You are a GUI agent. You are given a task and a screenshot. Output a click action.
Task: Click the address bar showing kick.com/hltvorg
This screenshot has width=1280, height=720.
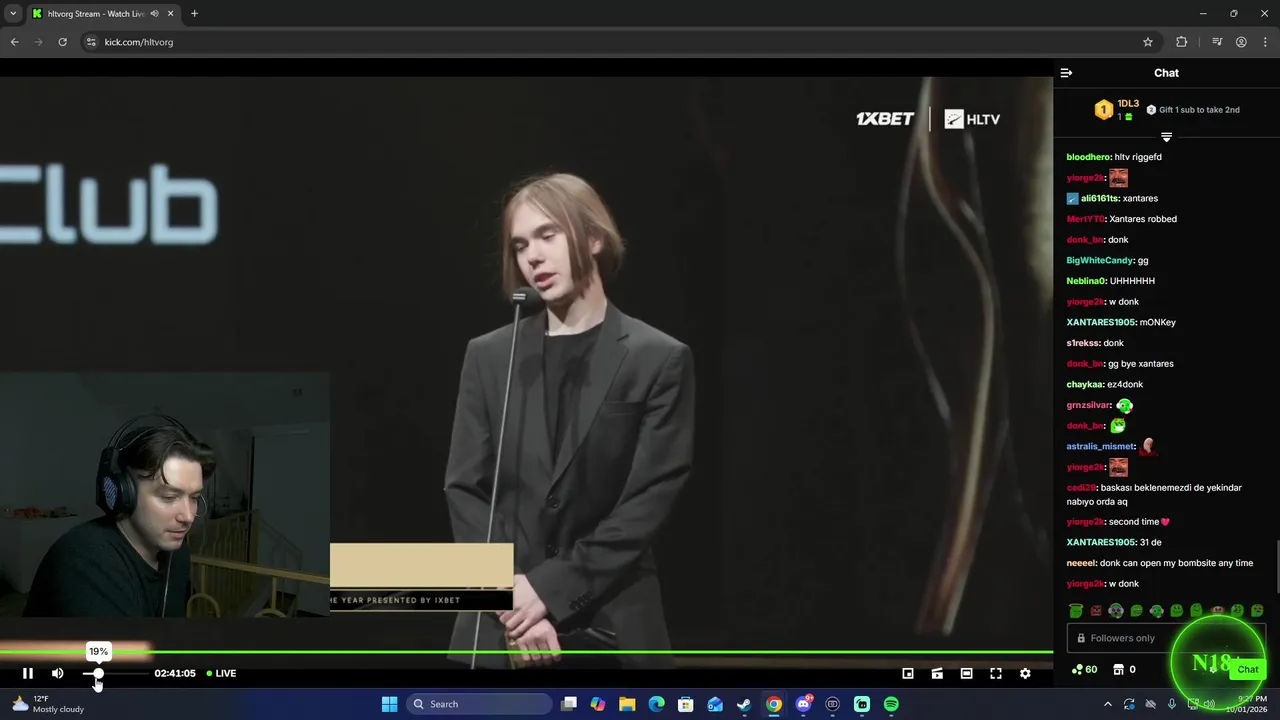click(x=620, y=42)
